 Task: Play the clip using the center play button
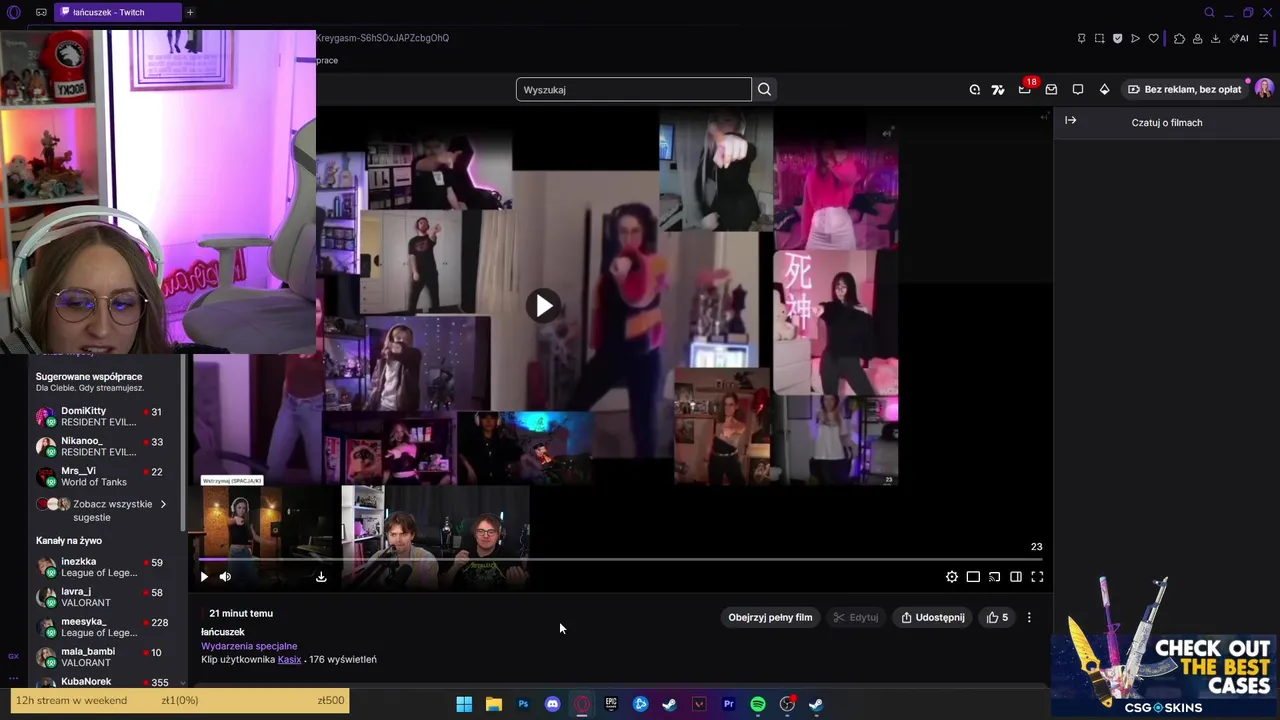[x=543, y=306]
